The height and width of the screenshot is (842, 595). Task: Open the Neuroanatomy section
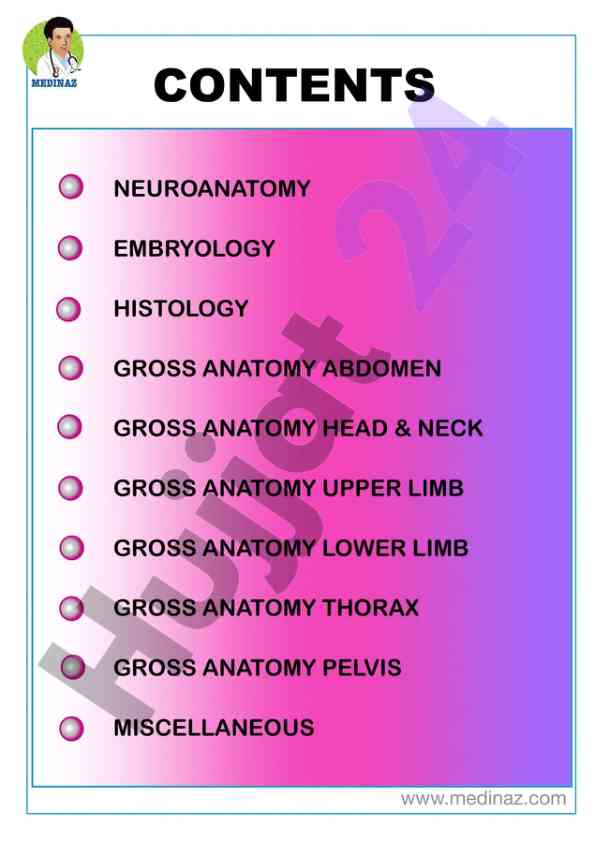coord(212,188)
